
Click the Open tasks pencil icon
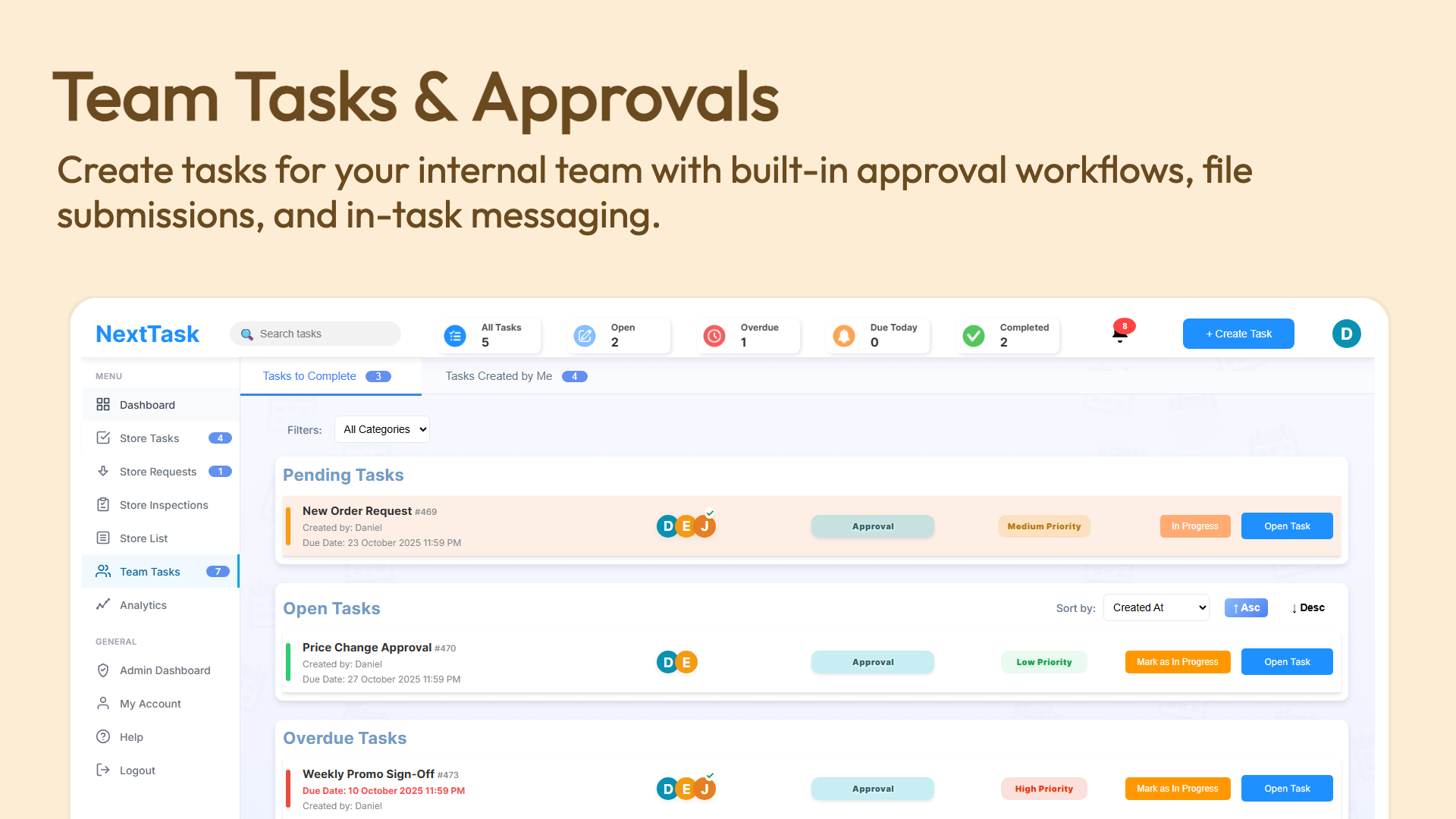coord(585,335)
